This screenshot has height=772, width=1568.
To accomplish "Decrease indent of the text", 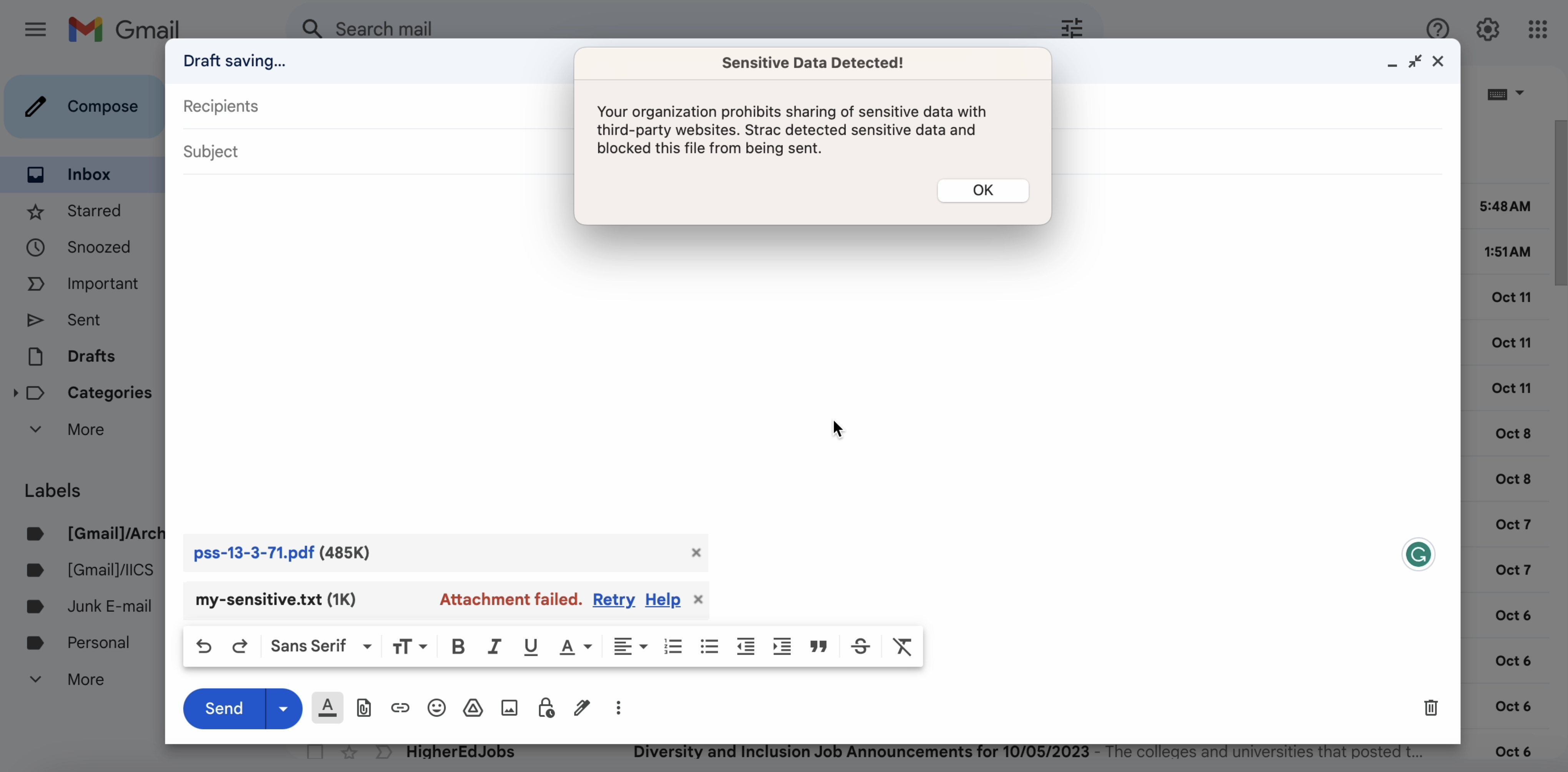I will click(746, 646).
